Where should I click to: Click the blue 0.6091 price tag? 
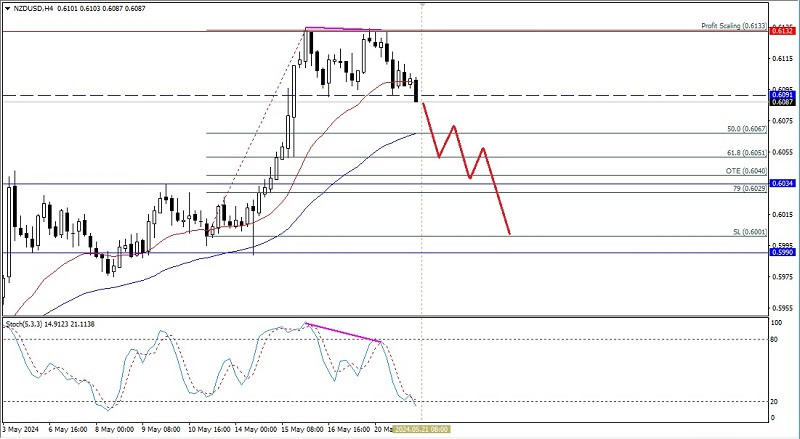click(782, 95)
